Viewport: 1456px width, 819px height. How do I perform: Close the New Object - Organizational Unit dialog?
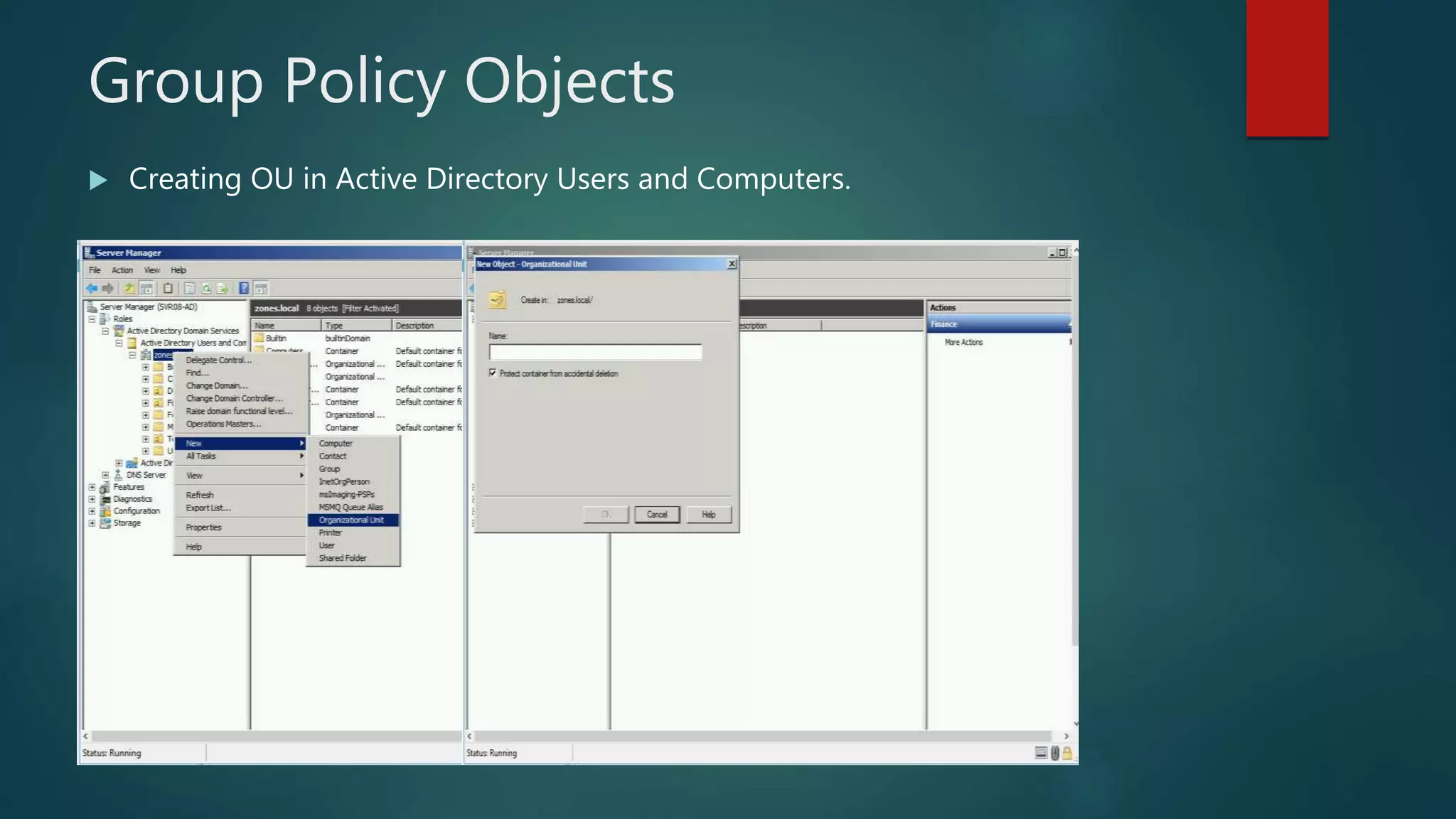(x=732, y=264)
